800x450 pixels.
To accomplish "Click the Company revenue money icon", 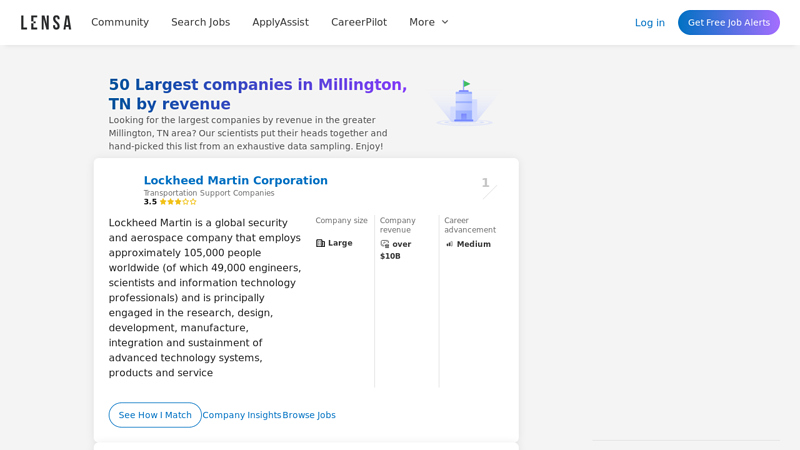I will tap(385, 244).
